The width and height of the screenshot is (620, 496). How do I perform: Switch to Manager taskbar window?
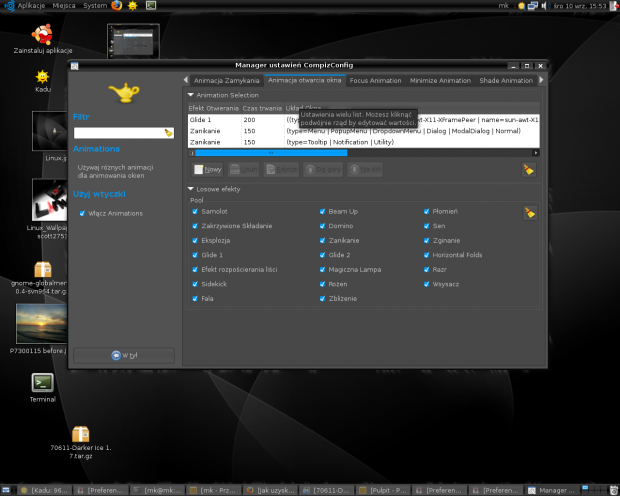pos(552,490)
